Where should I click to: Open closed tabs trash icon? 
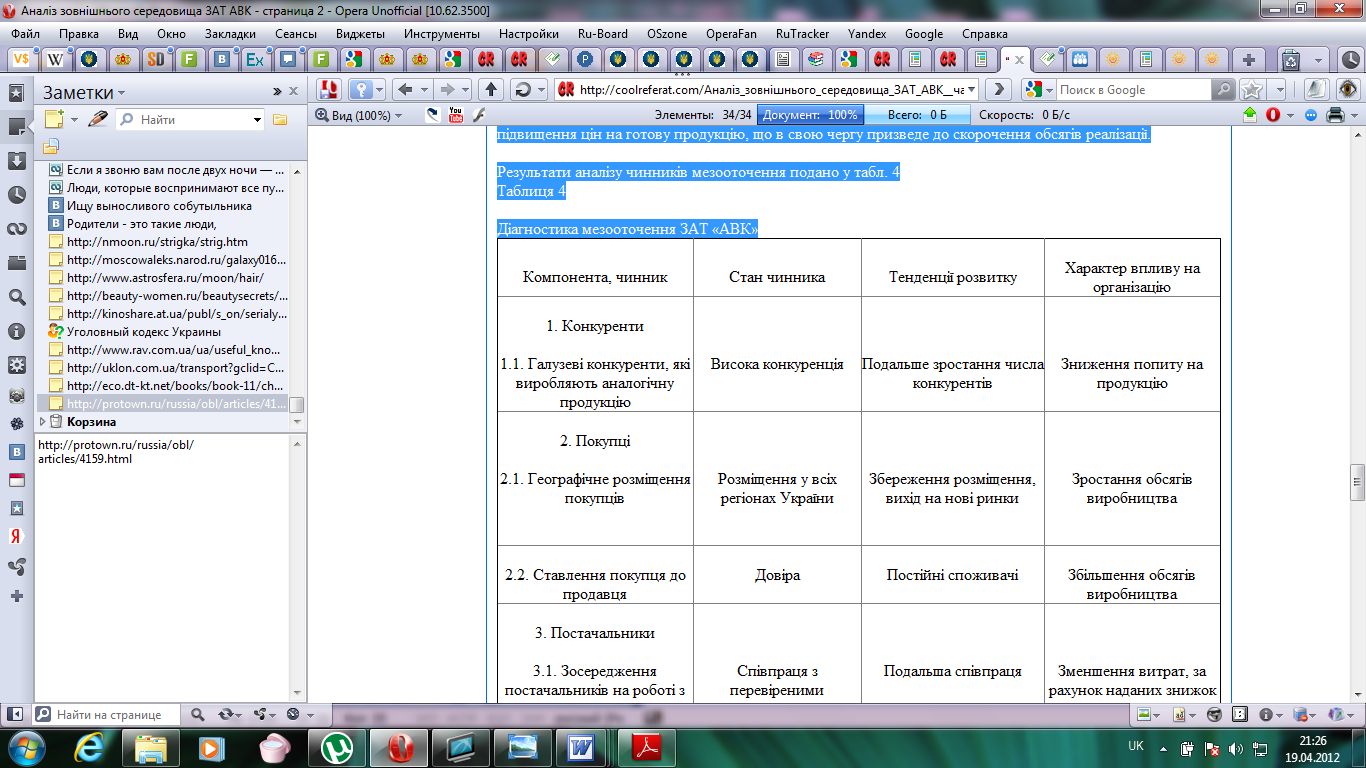pyautogui.click(x=1291, y=59)
